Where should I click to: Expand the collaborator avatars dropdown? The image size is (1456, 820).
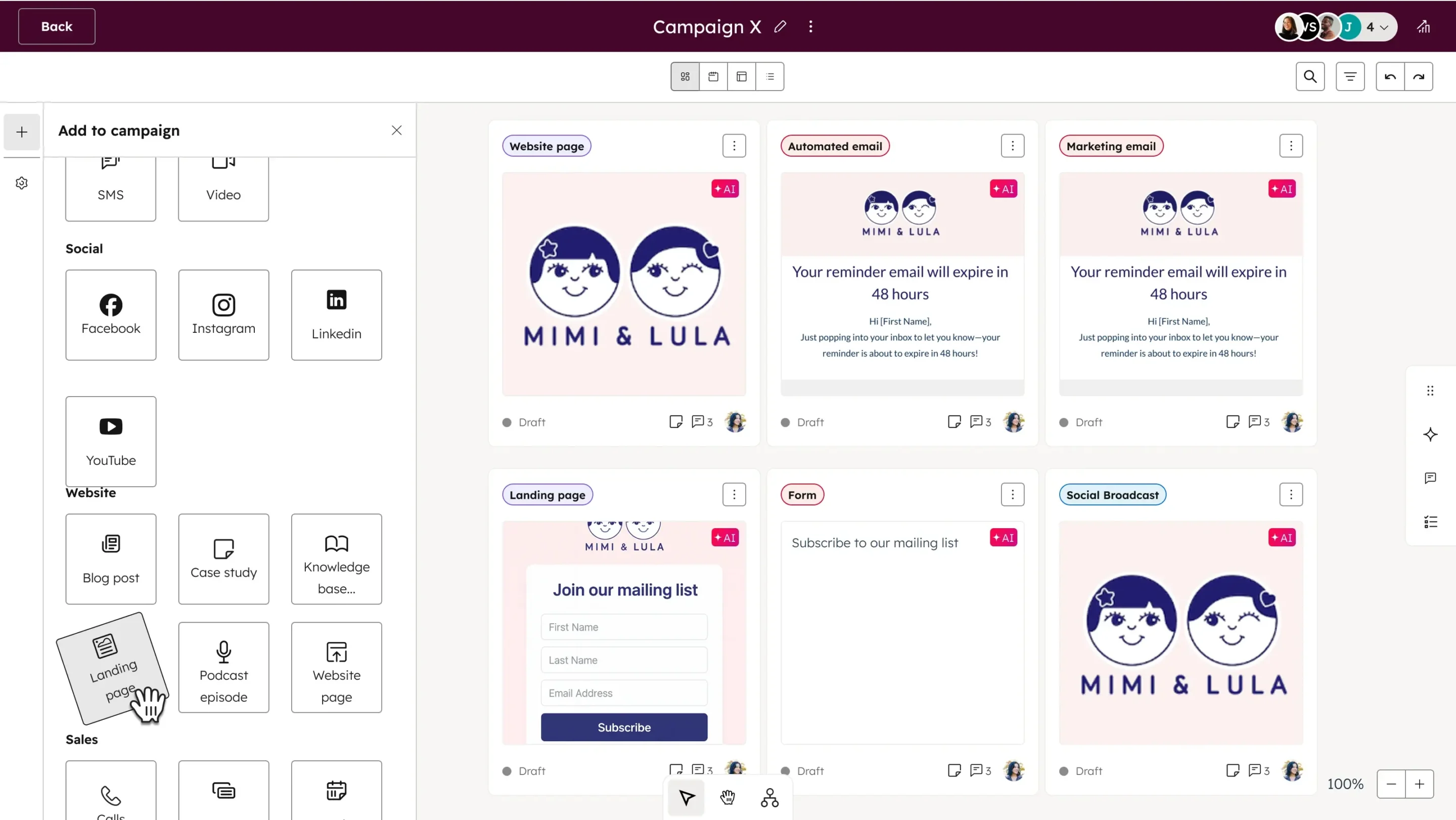click(x=1385, y=27)
